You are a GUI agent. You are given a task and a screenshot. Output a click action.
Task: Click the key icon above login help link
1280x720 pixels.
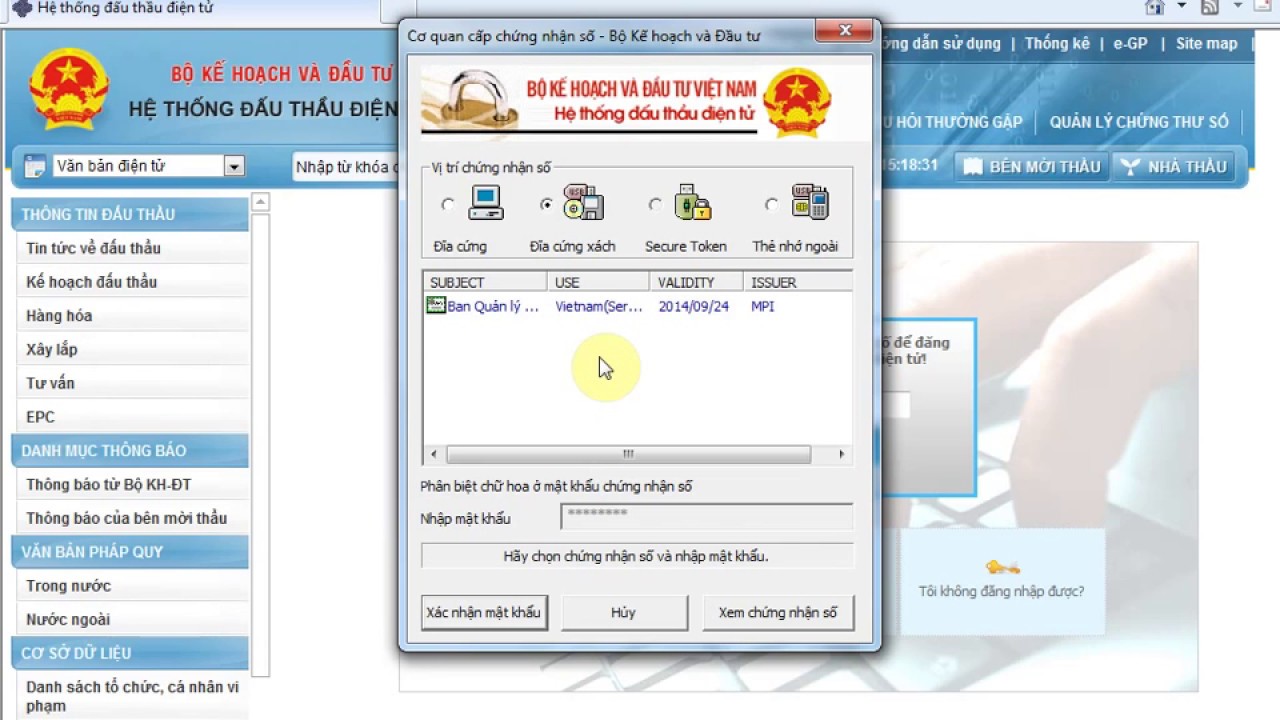click(x=1002, y=567)
